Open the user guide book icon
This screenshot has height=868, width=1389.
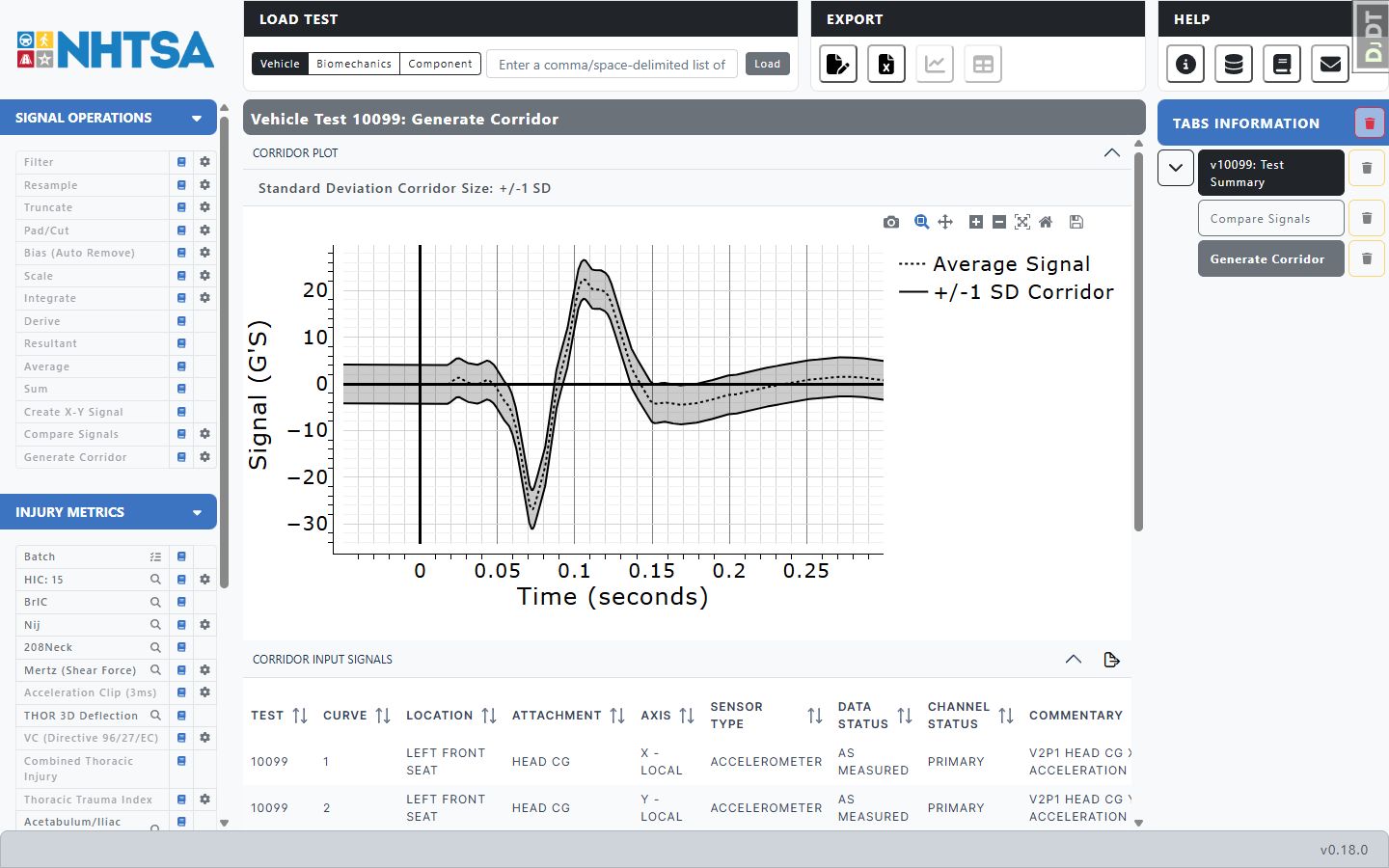1282,65
